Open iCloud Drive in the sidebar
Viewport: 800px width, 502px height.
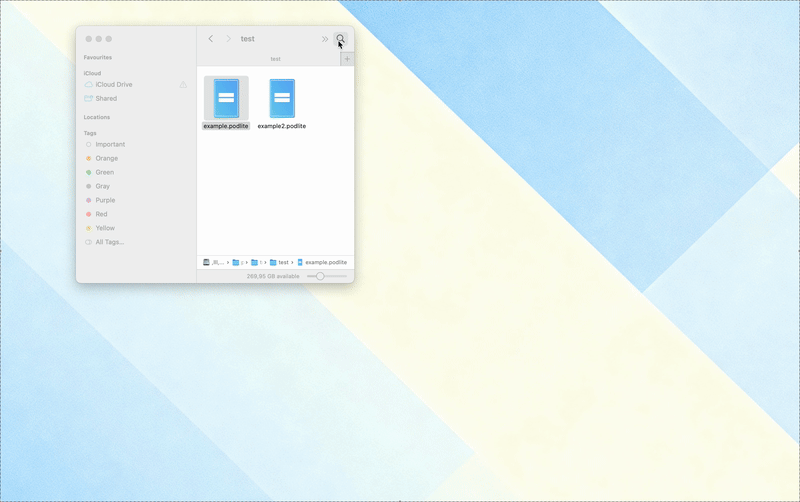[x=113, y=85]
